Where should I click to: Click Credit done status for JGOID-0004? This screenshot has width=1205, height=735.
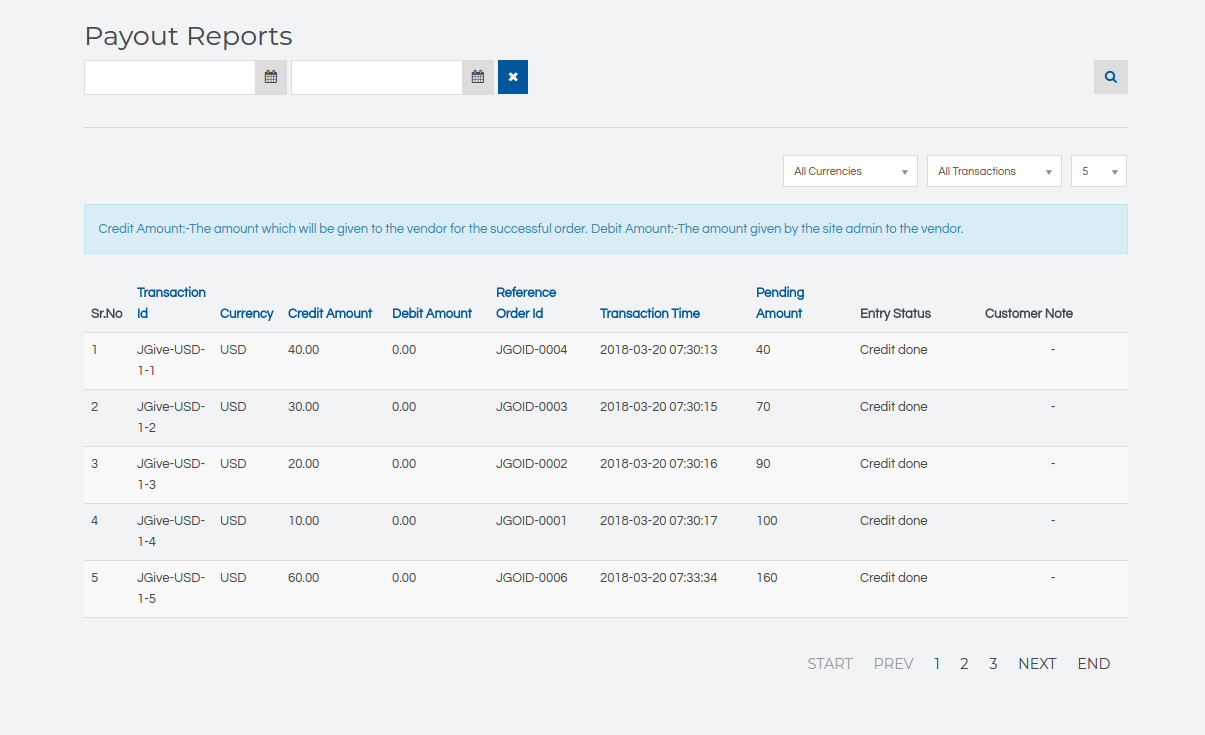[894, 350]
